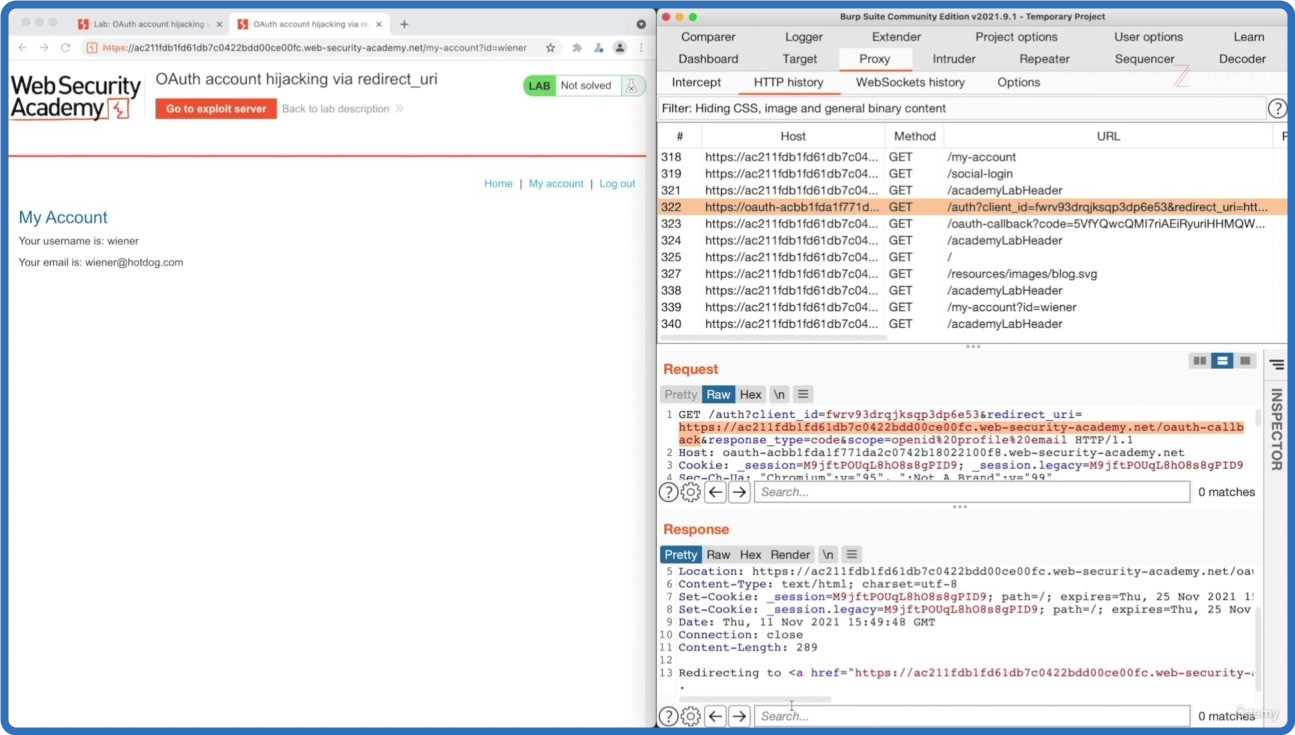Image resolution: width=1295 pixels, height=735 pixels.
Task: Select the combined tab layout icon
Action: [1245, 361]
